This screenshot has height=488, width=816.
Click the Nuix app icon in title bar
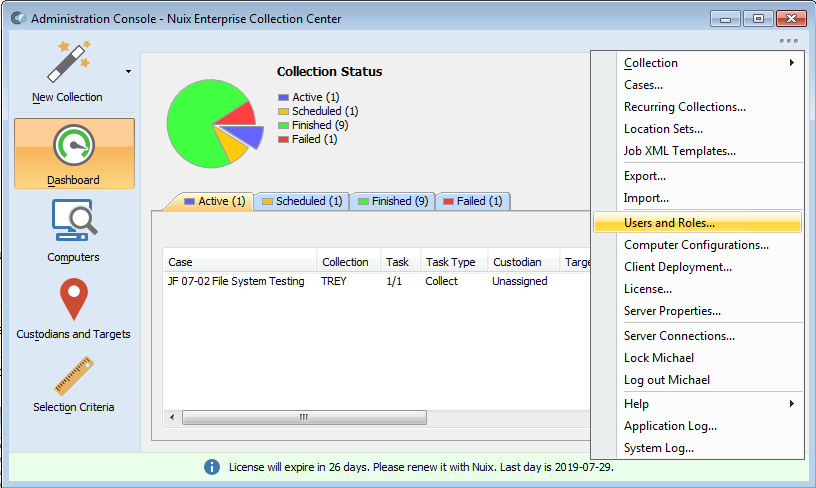tap(18, 18)
